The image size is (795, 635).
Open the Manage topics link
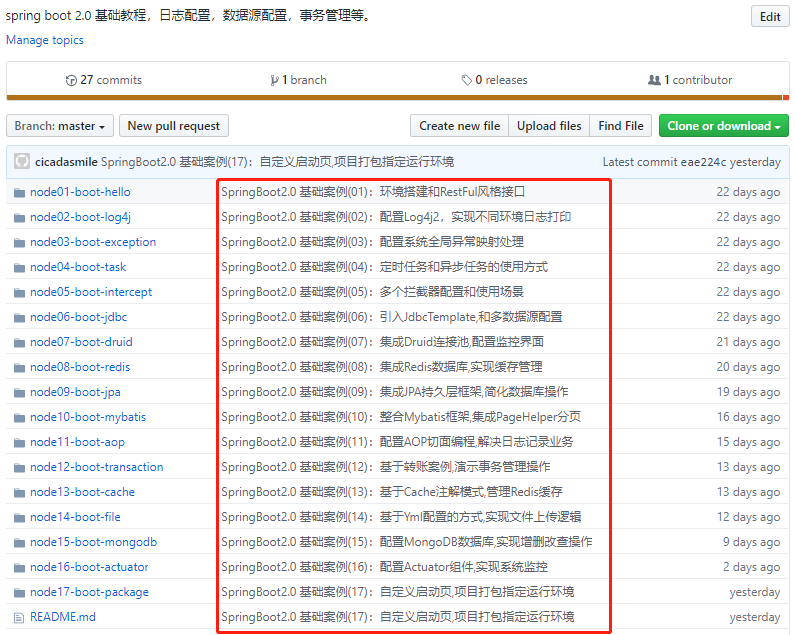(x=45, y=40)
